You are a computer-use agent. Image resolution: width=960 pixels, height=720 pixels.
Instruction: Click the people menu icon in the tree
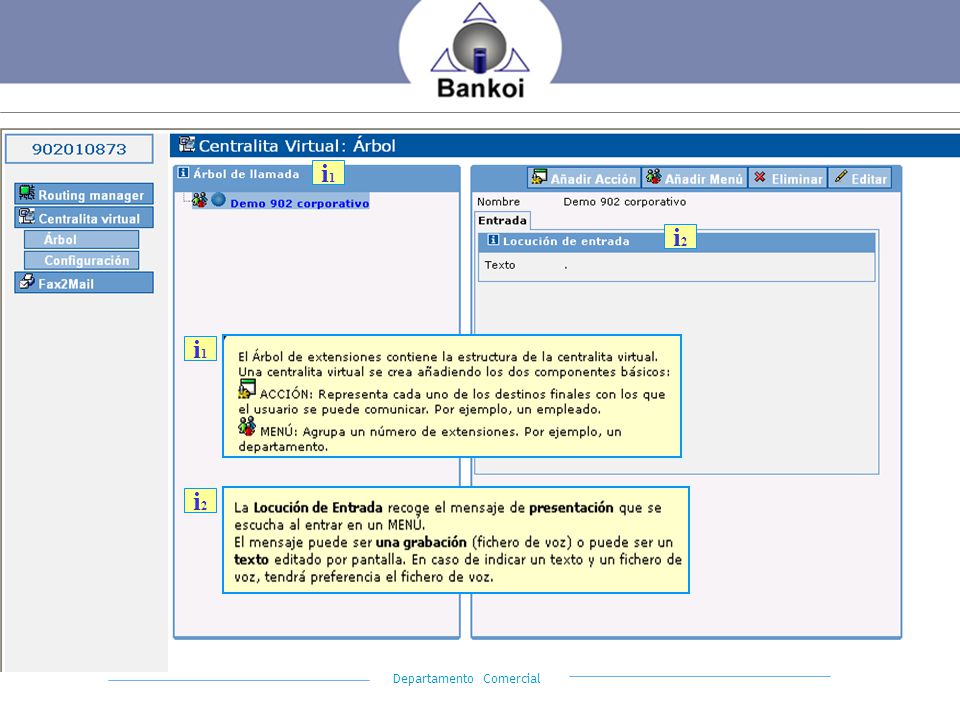(200, 200)
